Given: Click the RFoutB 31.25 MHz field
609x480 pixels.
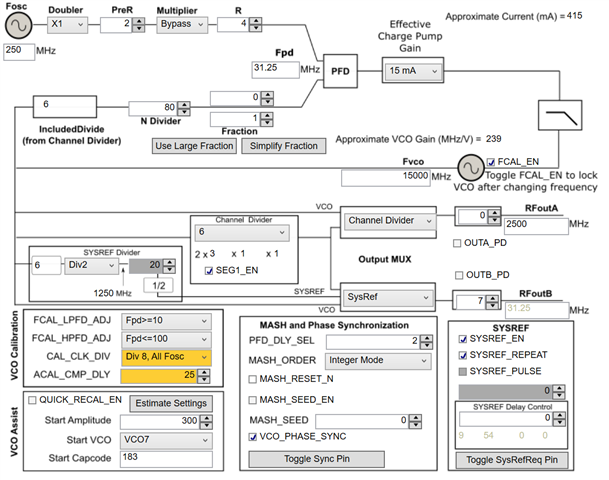Looking at the screenshot, I should [537, 310].
